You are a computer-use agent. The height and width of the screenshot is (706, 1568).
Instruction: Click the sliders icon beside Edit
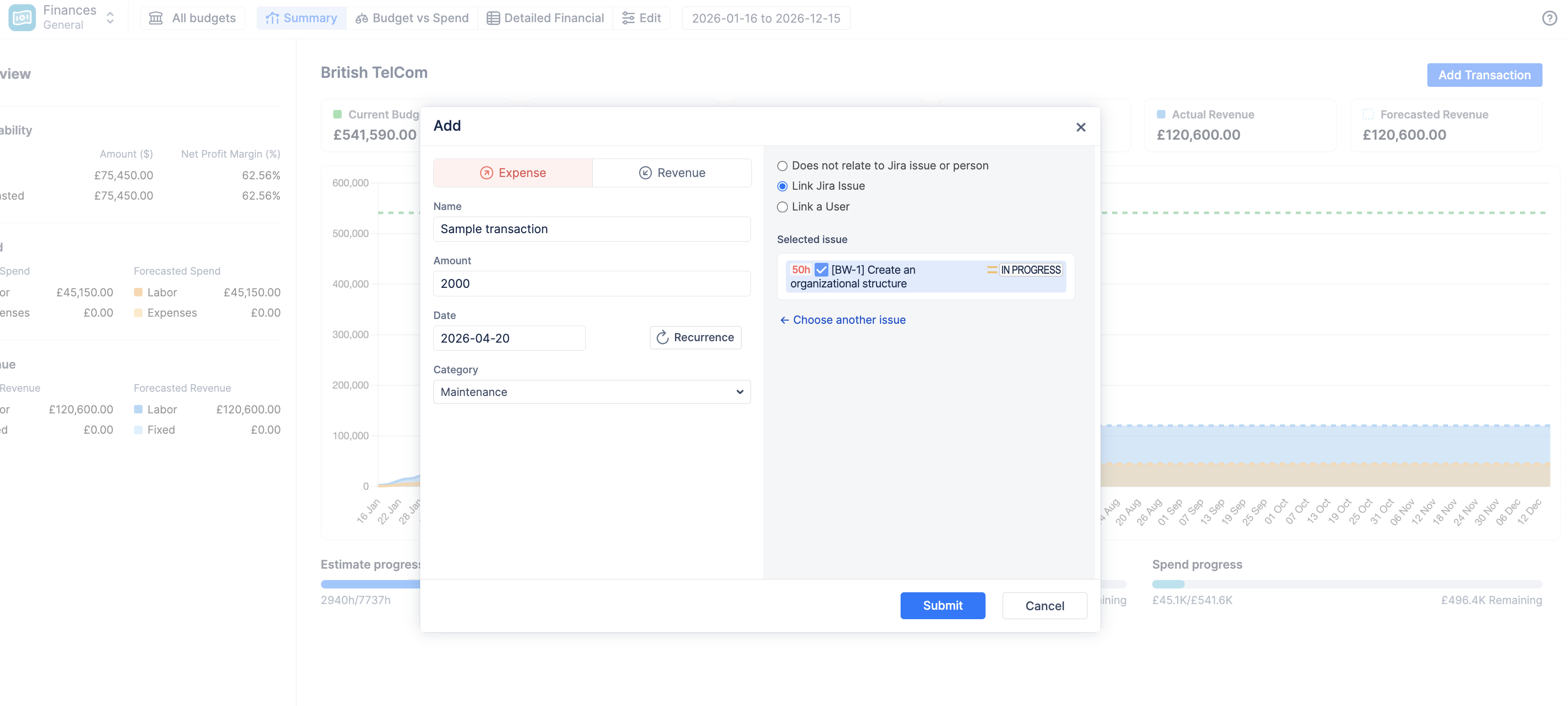tap(628, 18)
